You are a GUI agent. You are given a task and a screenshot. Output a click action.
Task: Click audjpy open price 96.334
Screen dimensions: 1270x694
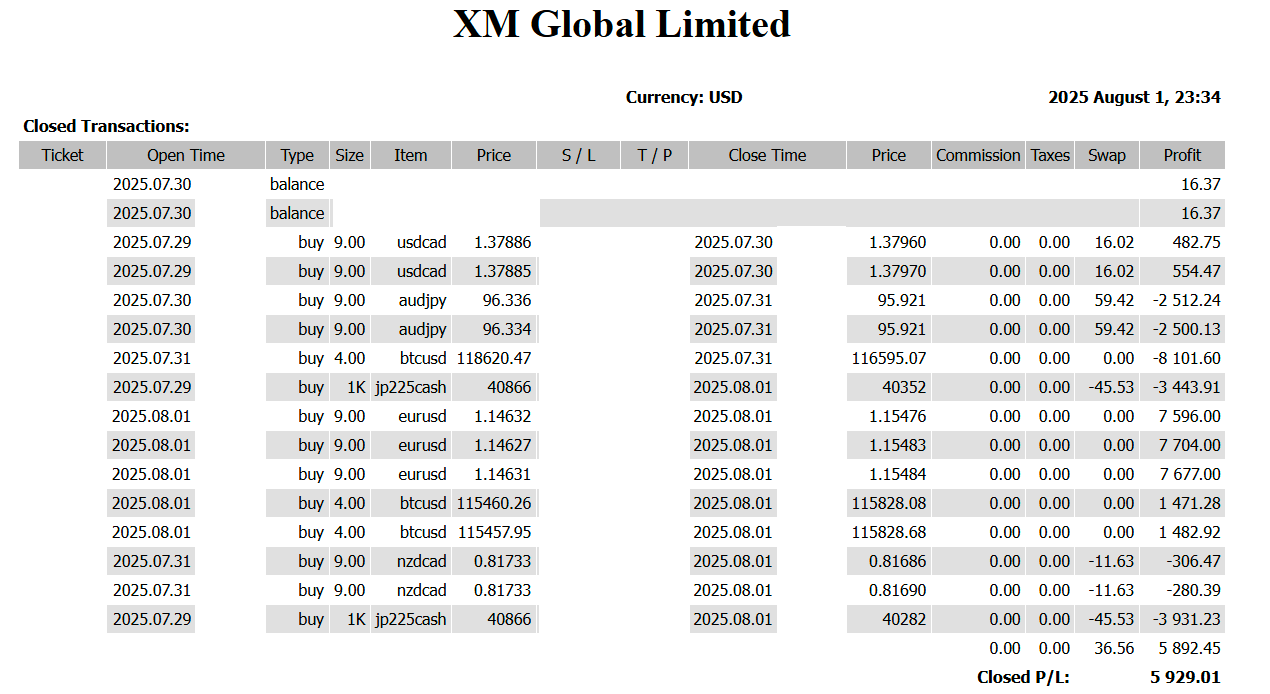tap(507, 329)
